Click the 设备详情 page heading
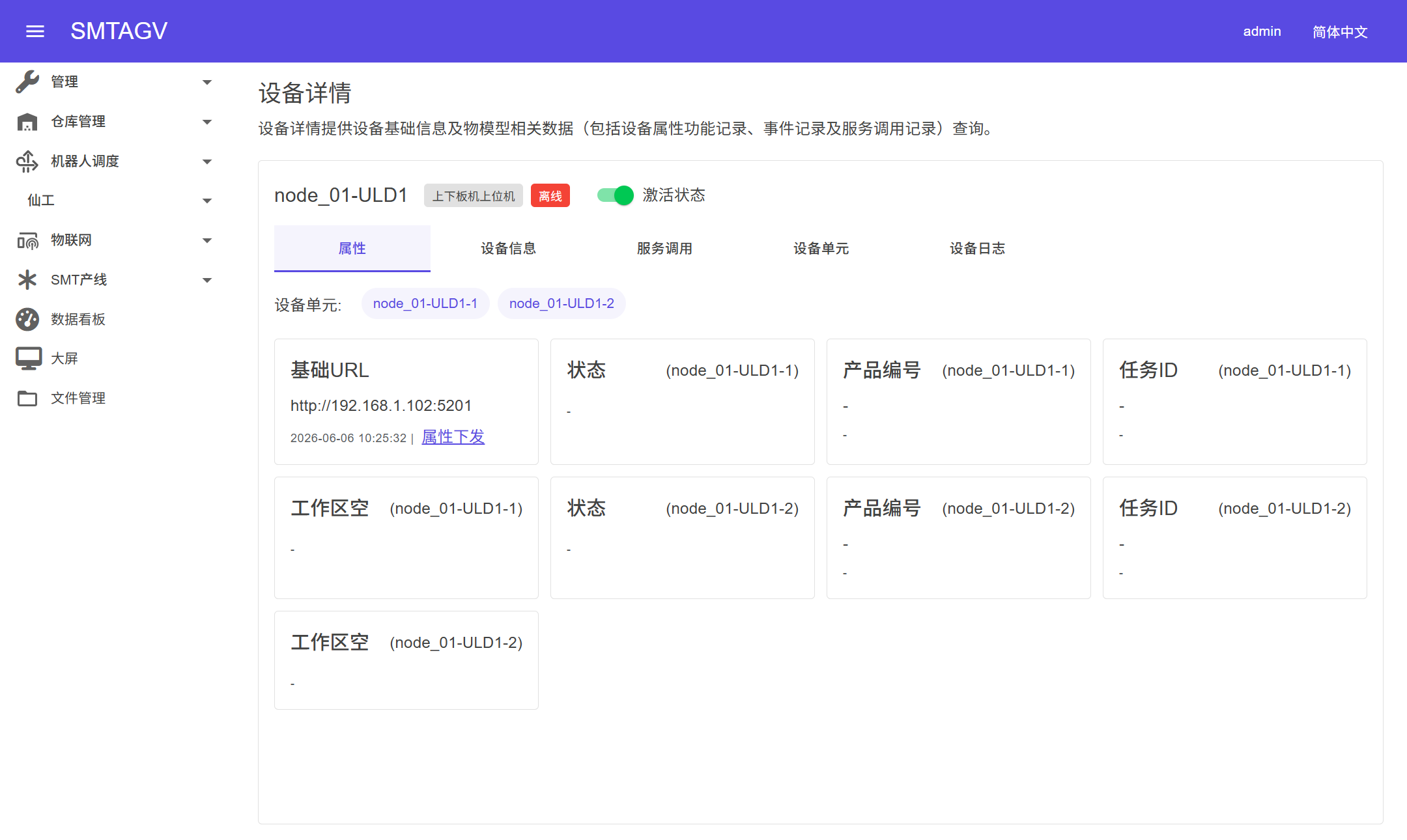 pyautogui.click(x=305, y=93)
